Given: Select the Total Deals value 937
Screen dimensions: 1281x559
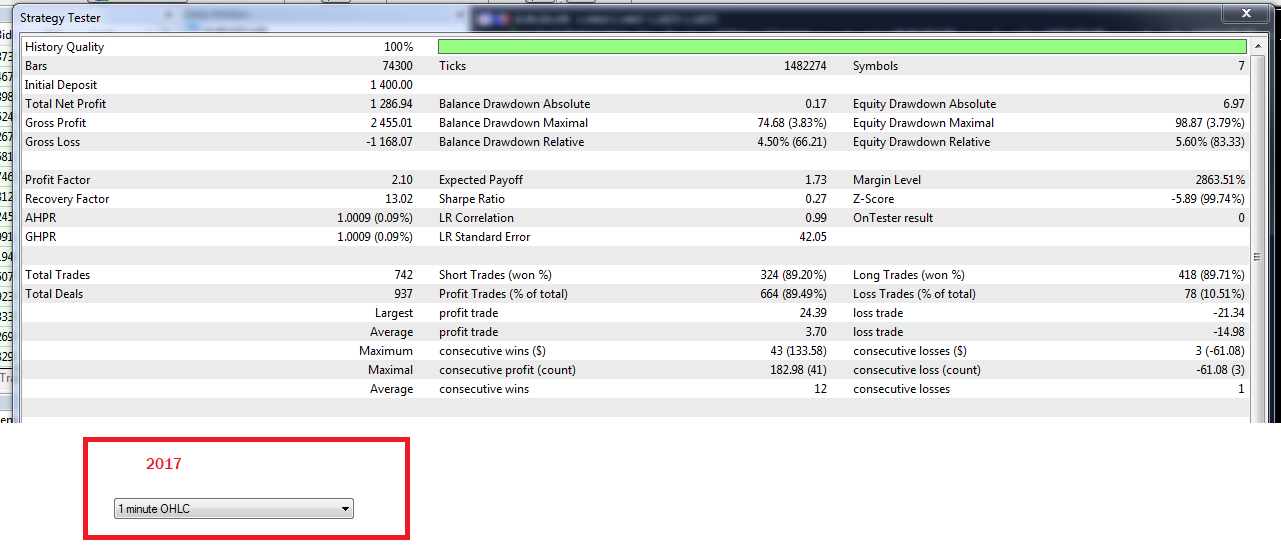Looking at the screenshot, I should point(403,294).
